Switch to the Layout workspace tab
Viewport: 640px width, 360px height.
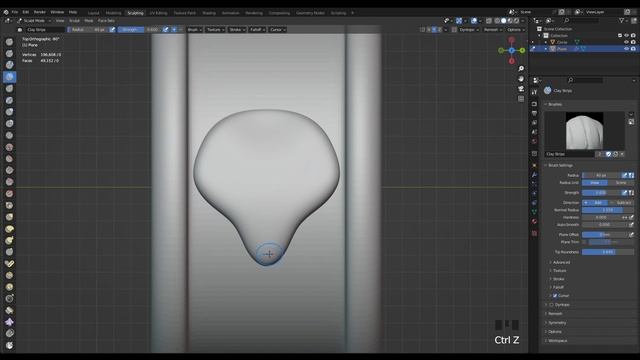pos(93,13)
